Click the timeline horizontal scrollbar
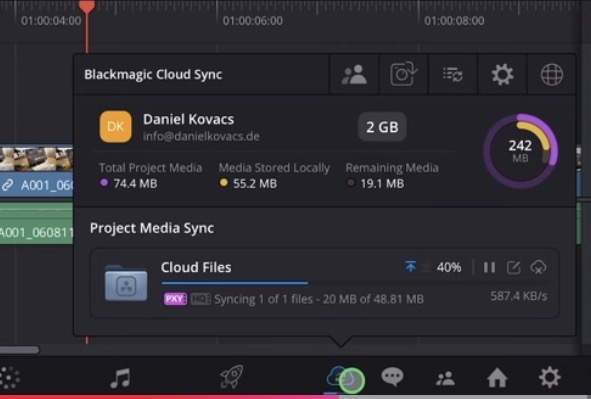Screen dimensions: 591x399 [20, 350]
